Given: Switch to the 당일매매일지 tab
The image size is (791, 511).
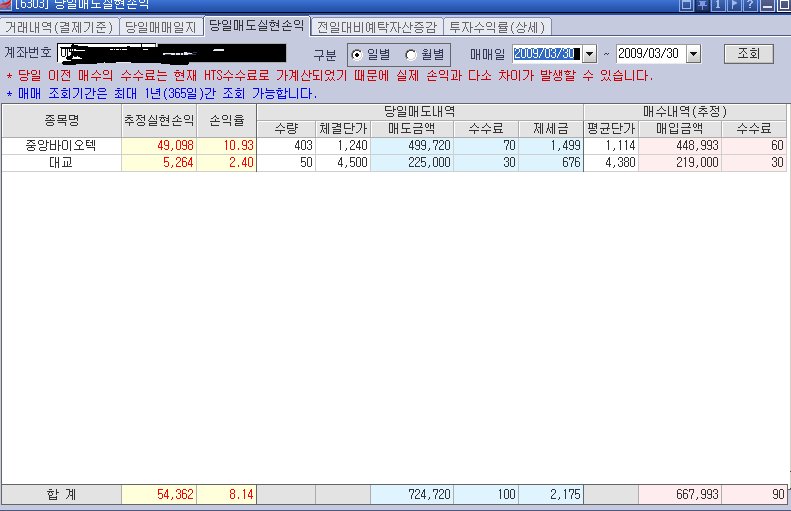Looking at the screenshot, I should [161, 27].
